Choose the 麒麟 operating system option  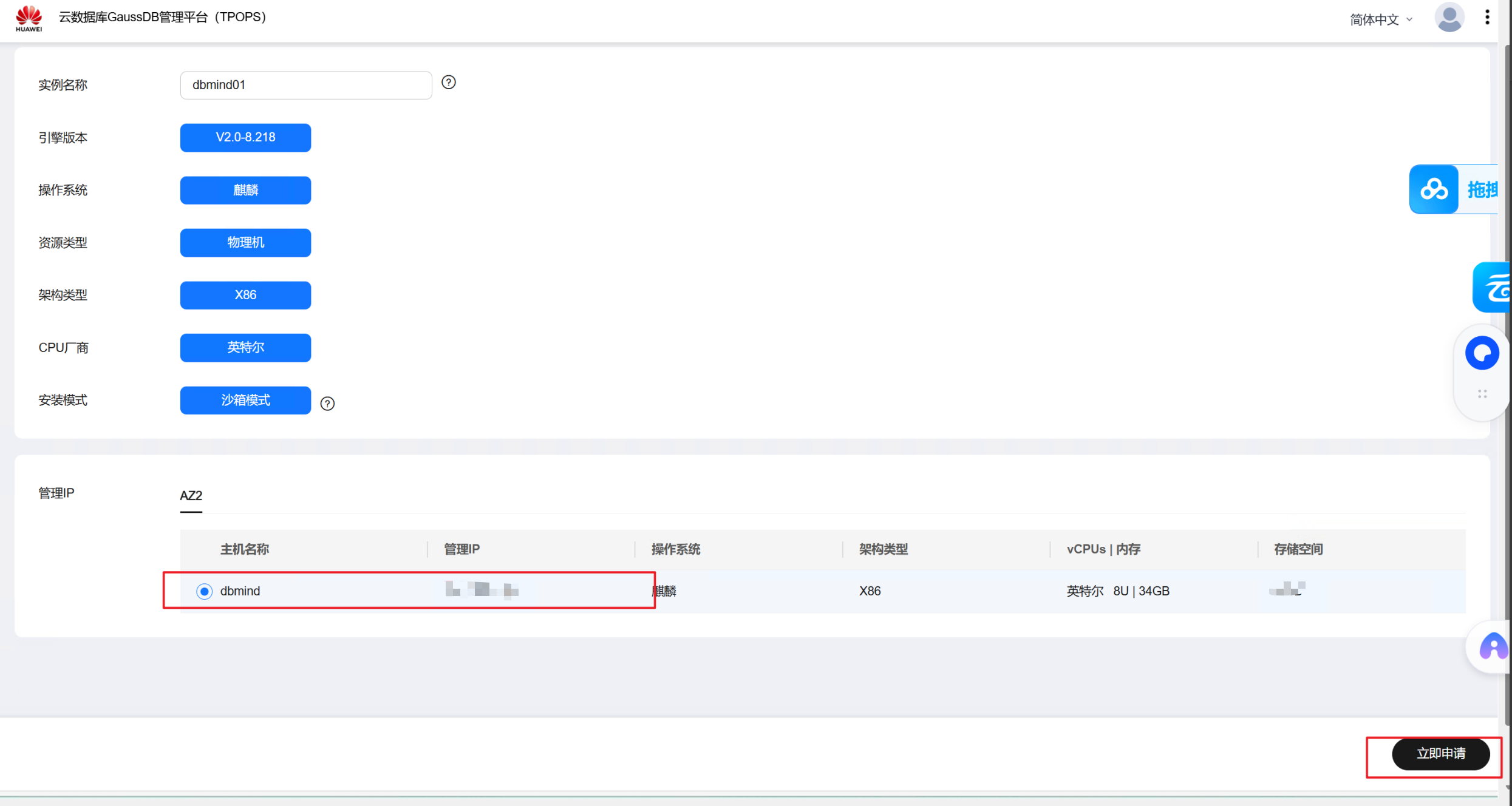coord(245,190)
